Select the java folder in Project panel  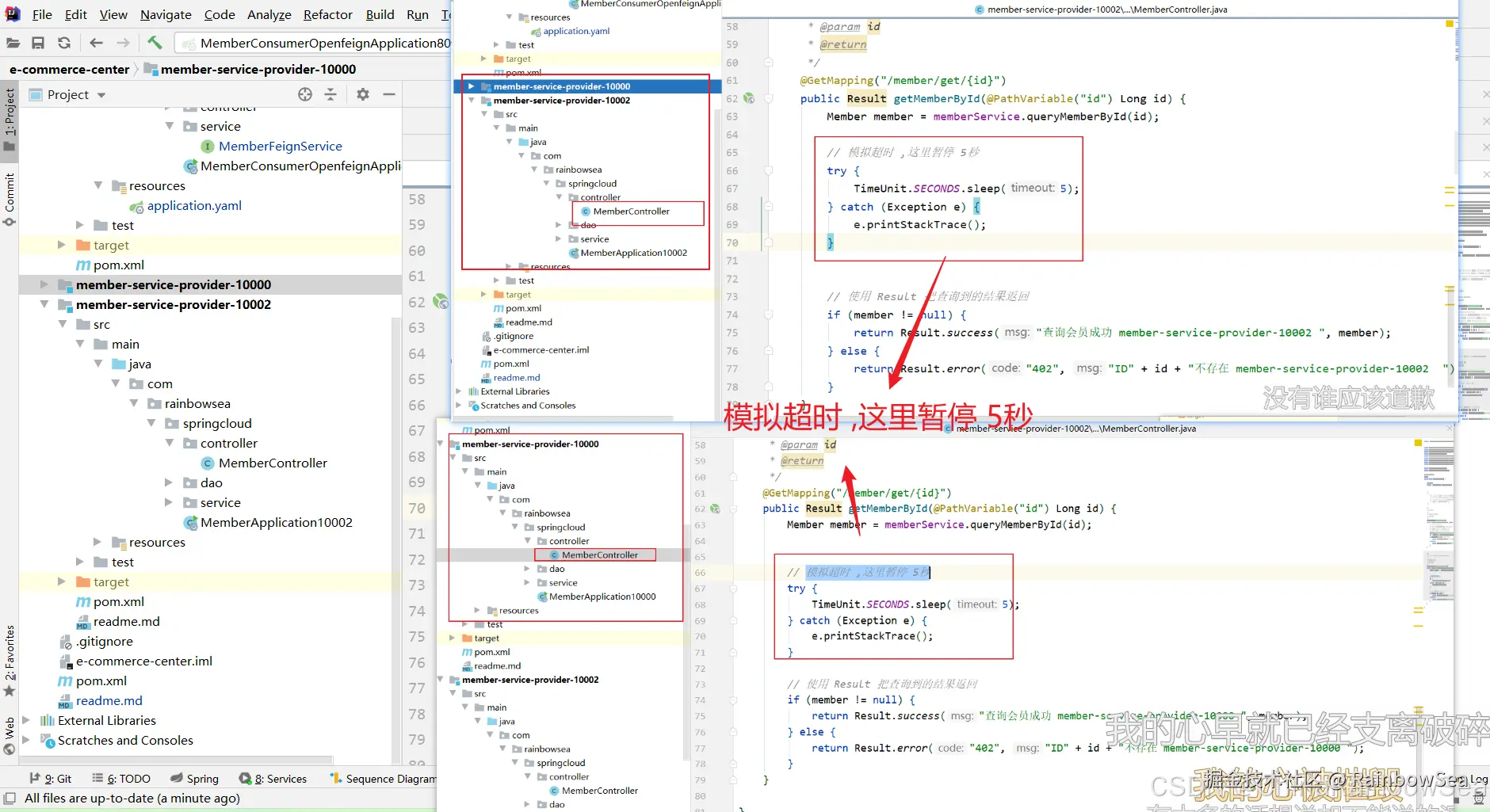139,364
